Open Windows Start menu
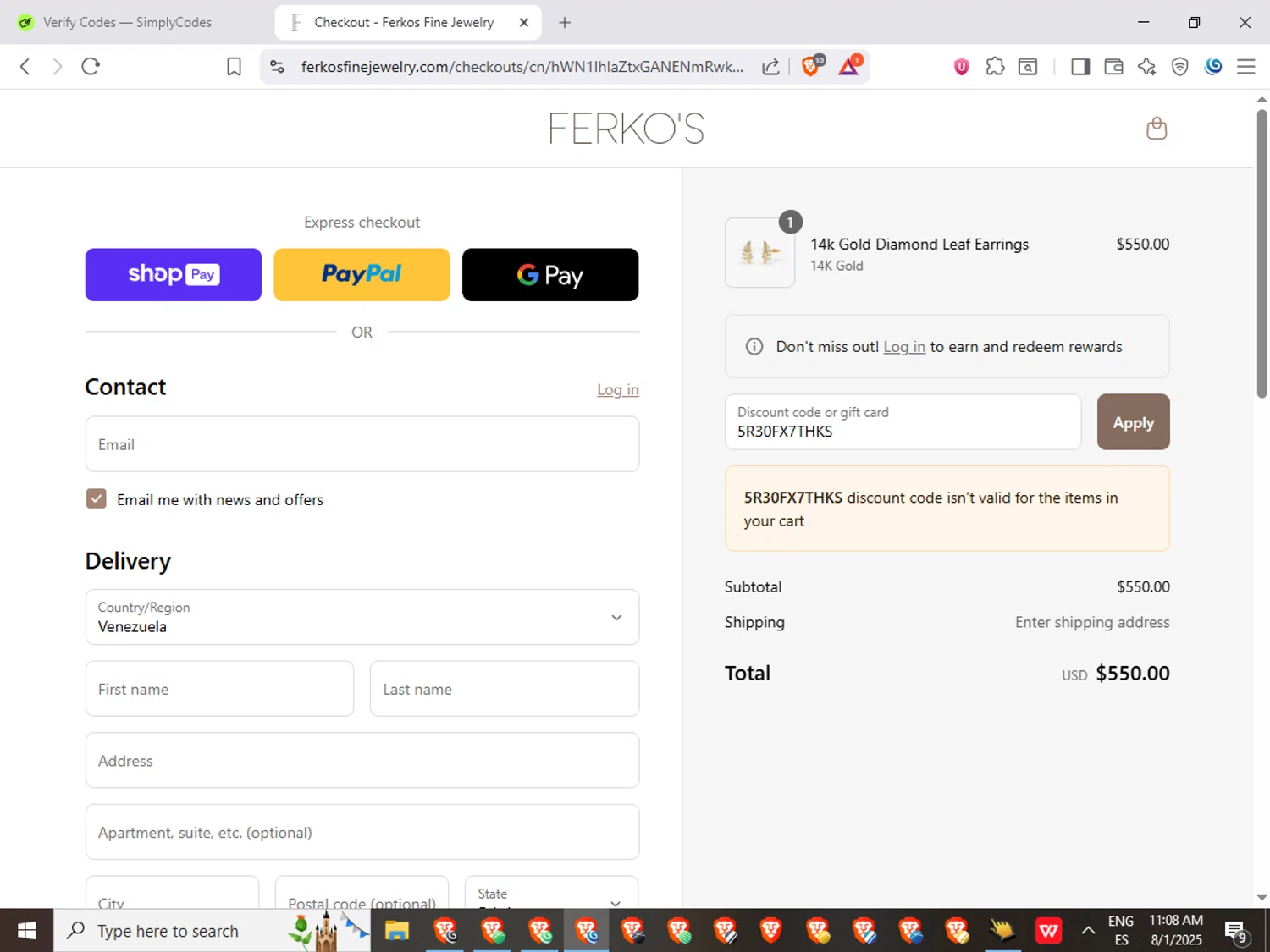This screenshot has width=1270, height=952. point(26,931)
